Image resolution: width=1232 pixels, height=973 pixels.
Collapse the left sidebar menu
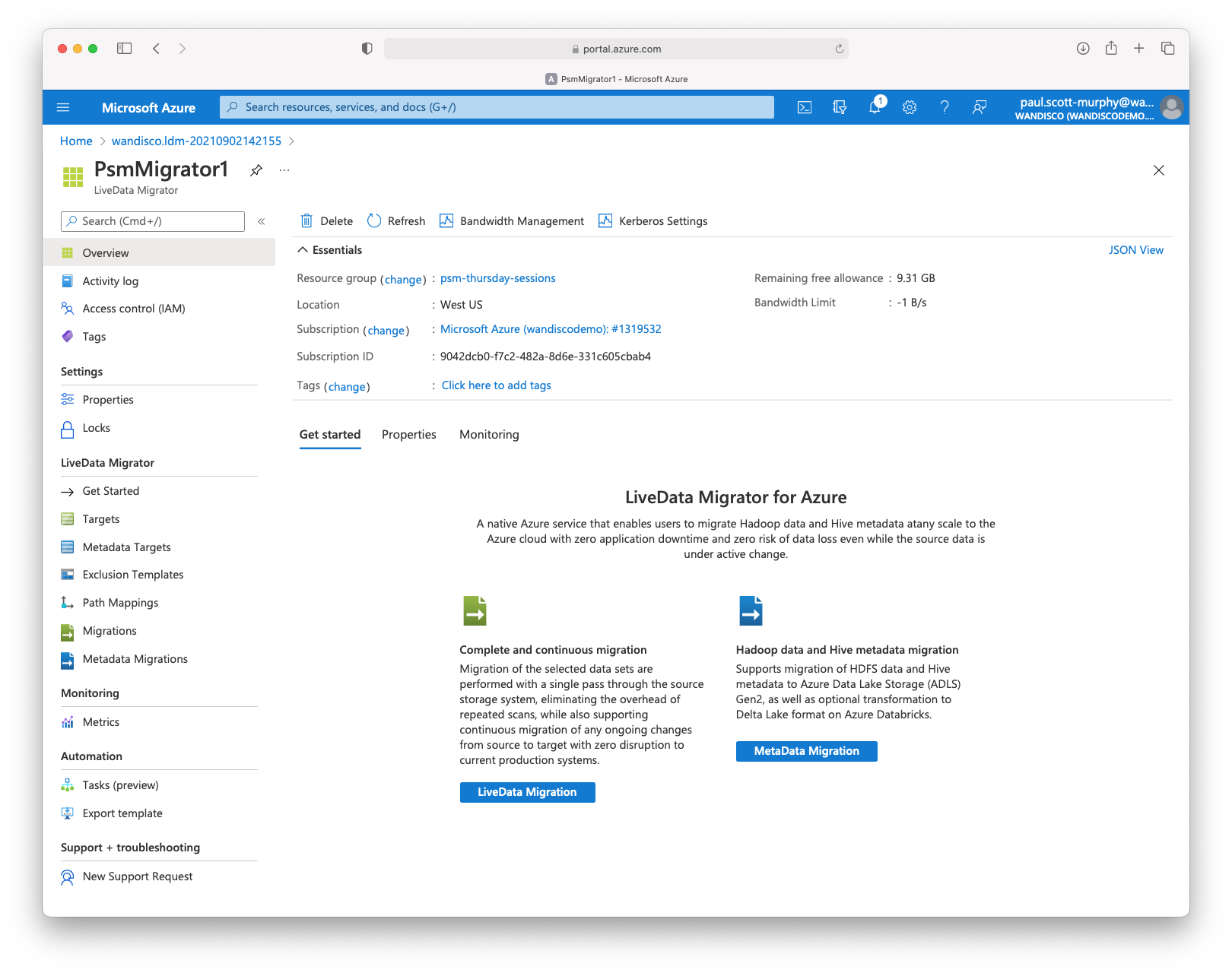pyautogui.click(x=261, y=221)
